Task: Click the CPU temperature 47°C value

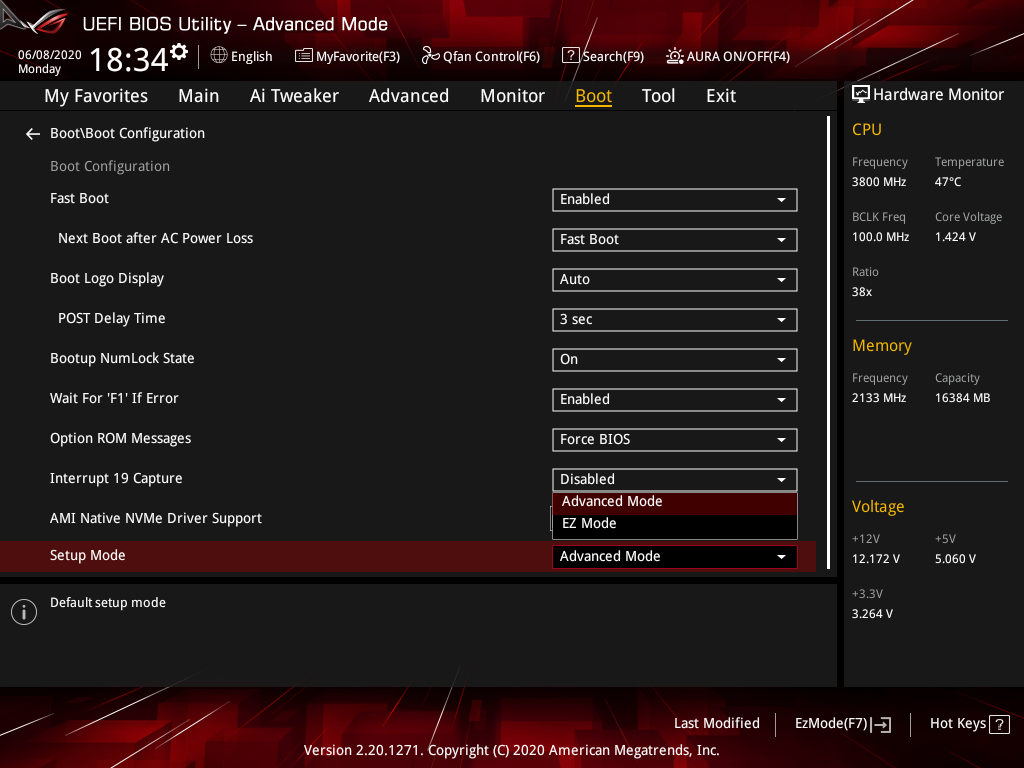Action: pos(948,182)
